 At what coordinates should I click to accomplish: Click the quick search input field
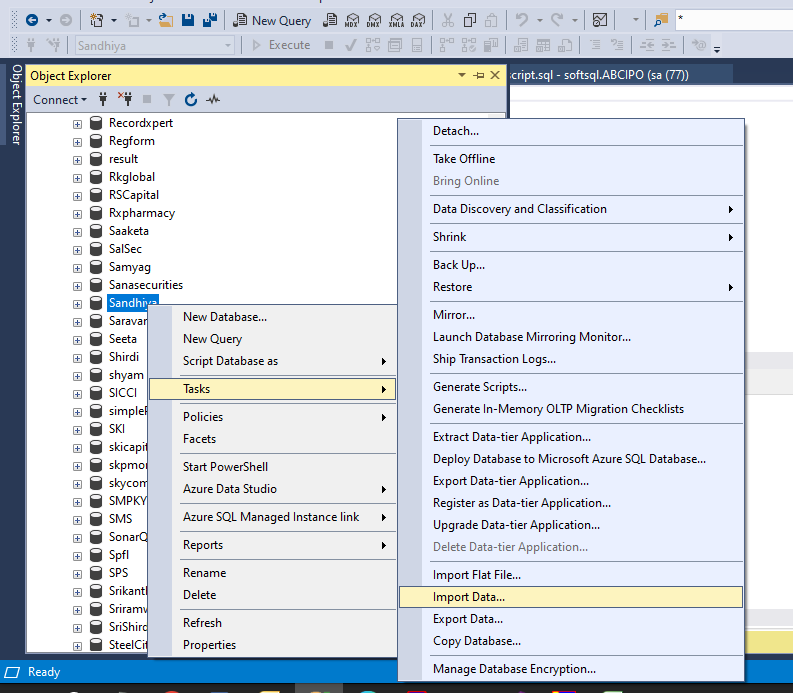tap(733, 19)
